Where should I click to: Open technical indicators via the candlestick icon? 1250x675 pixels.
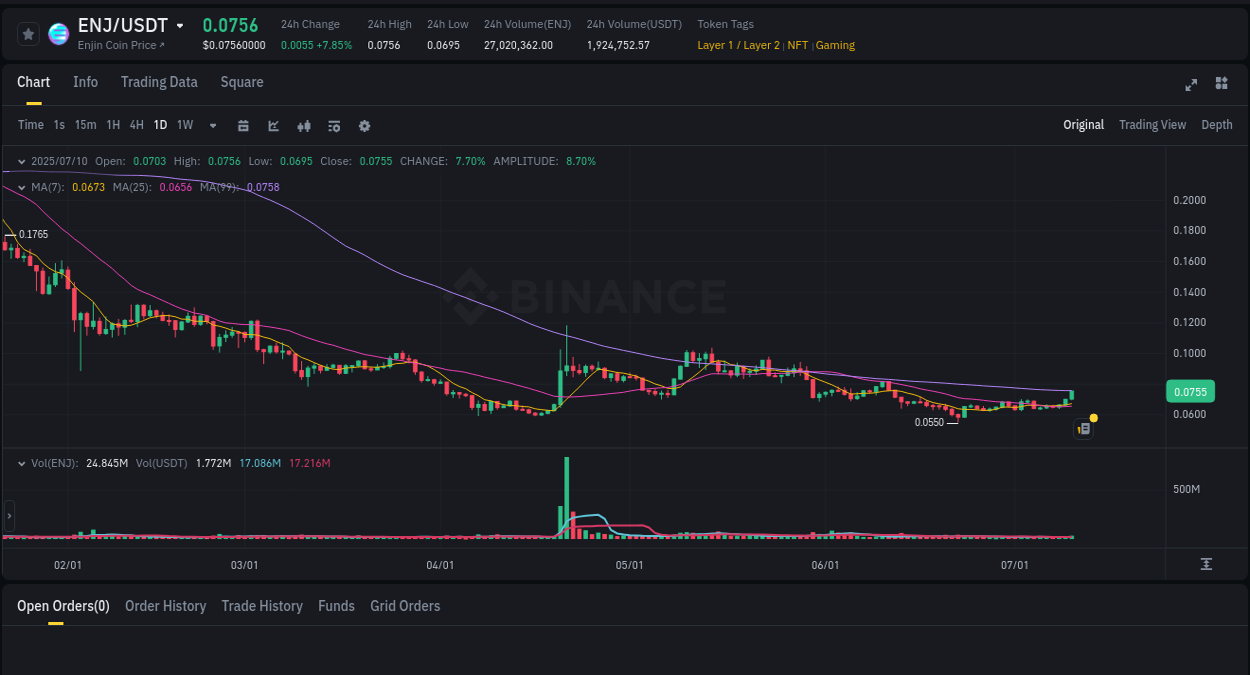(x=303, y=125)
